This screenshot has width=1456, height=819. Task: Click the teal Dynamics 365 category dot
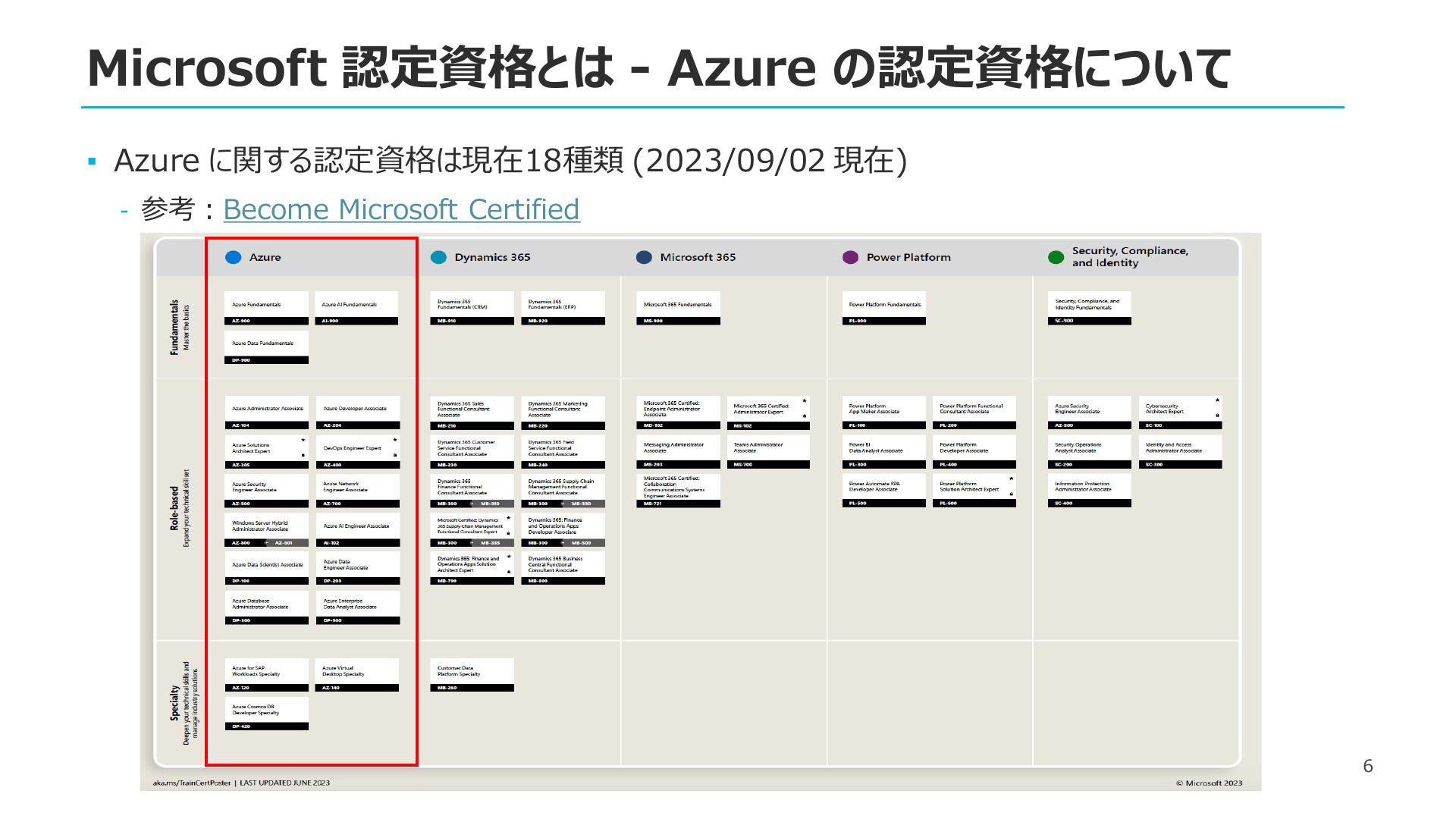[438, 257]
